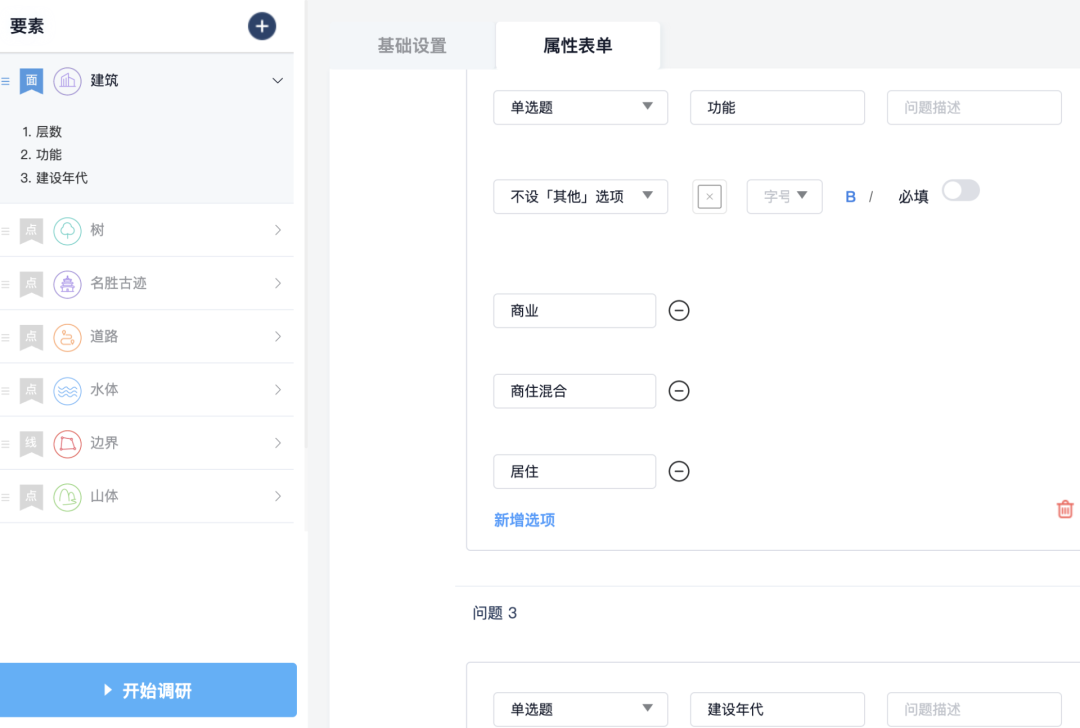Expand the 名胜古迹 element chevron
This screenshot has width=1080, height=728.
[278, 283]
